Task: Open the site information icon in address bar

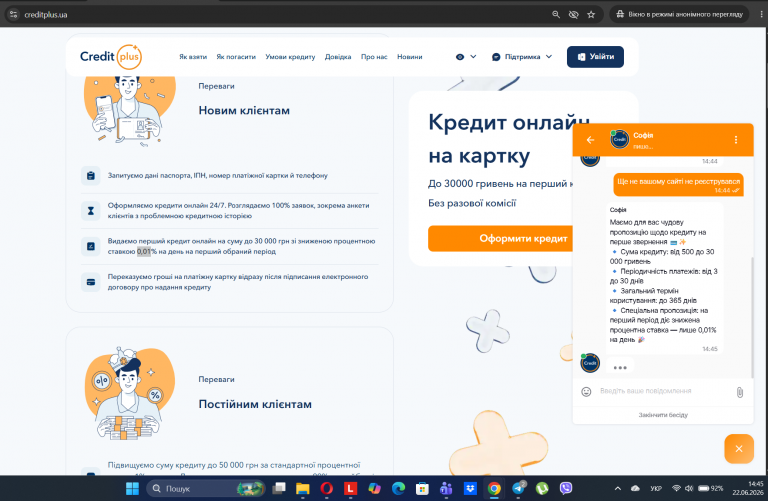Action: tap(14, 15)
